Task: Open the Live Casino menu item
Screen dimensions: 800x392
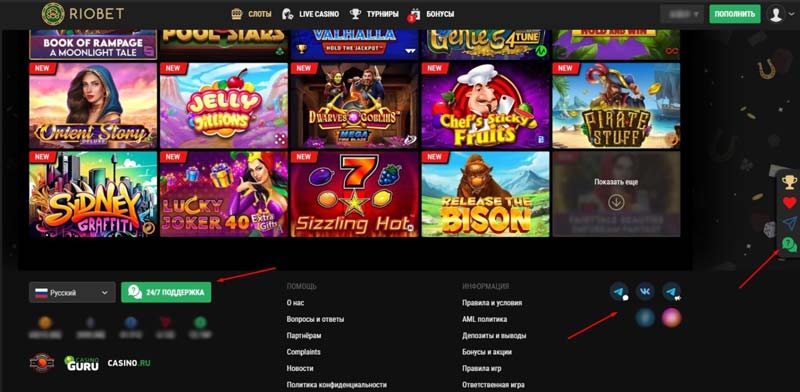Action: point(310,14)
